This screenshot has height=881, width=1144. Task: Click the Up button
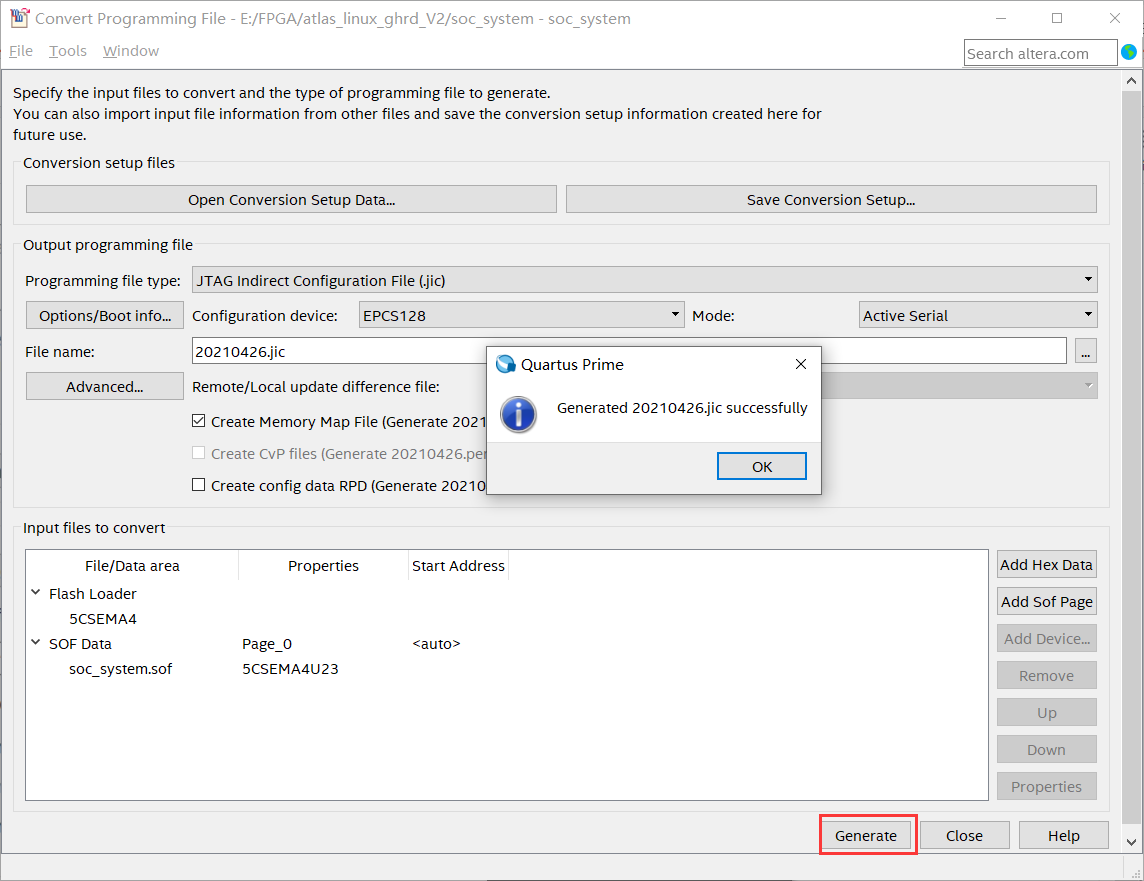coord(1046,713)
